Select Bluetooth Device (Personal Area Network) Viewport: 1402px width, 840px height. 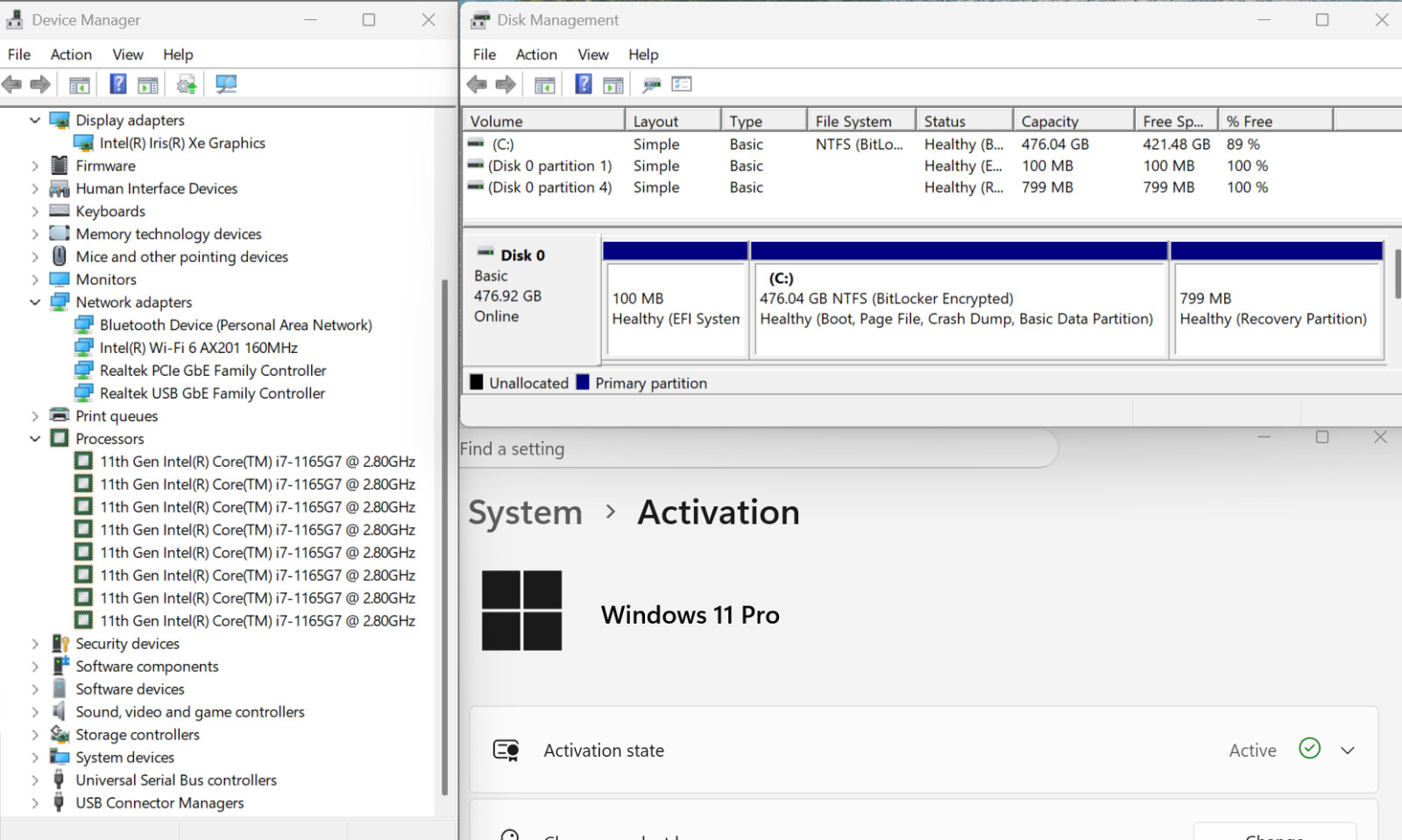[236, 325]
